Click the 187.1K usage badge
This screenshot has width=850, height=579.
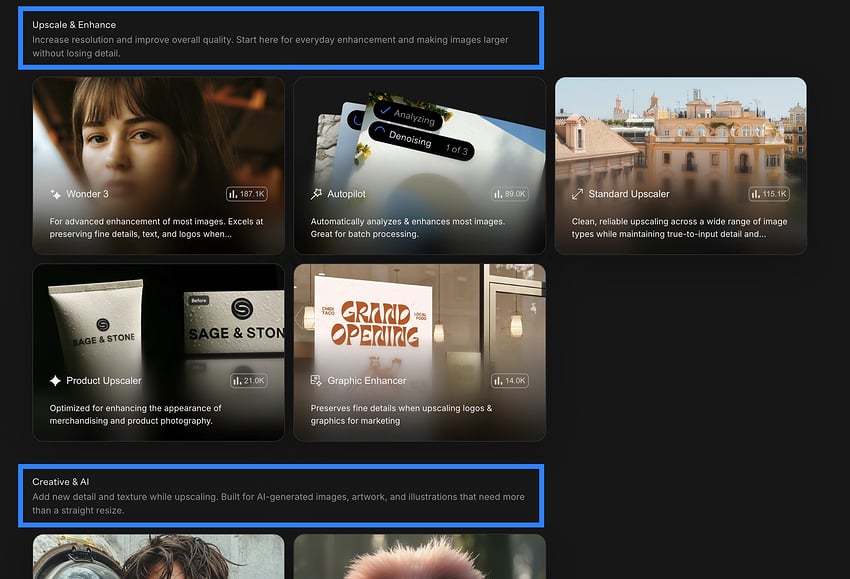(247, 194)
